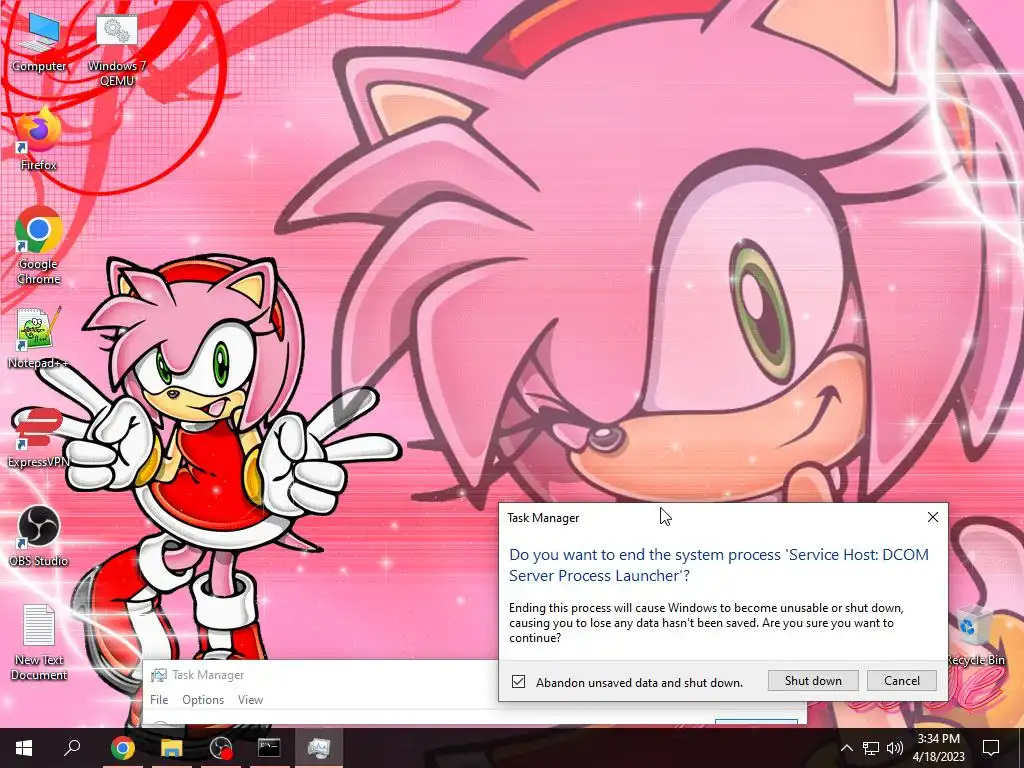Cancel the end process dialog
This screenshot has height=768, width=1024.
tap(901, 680)
